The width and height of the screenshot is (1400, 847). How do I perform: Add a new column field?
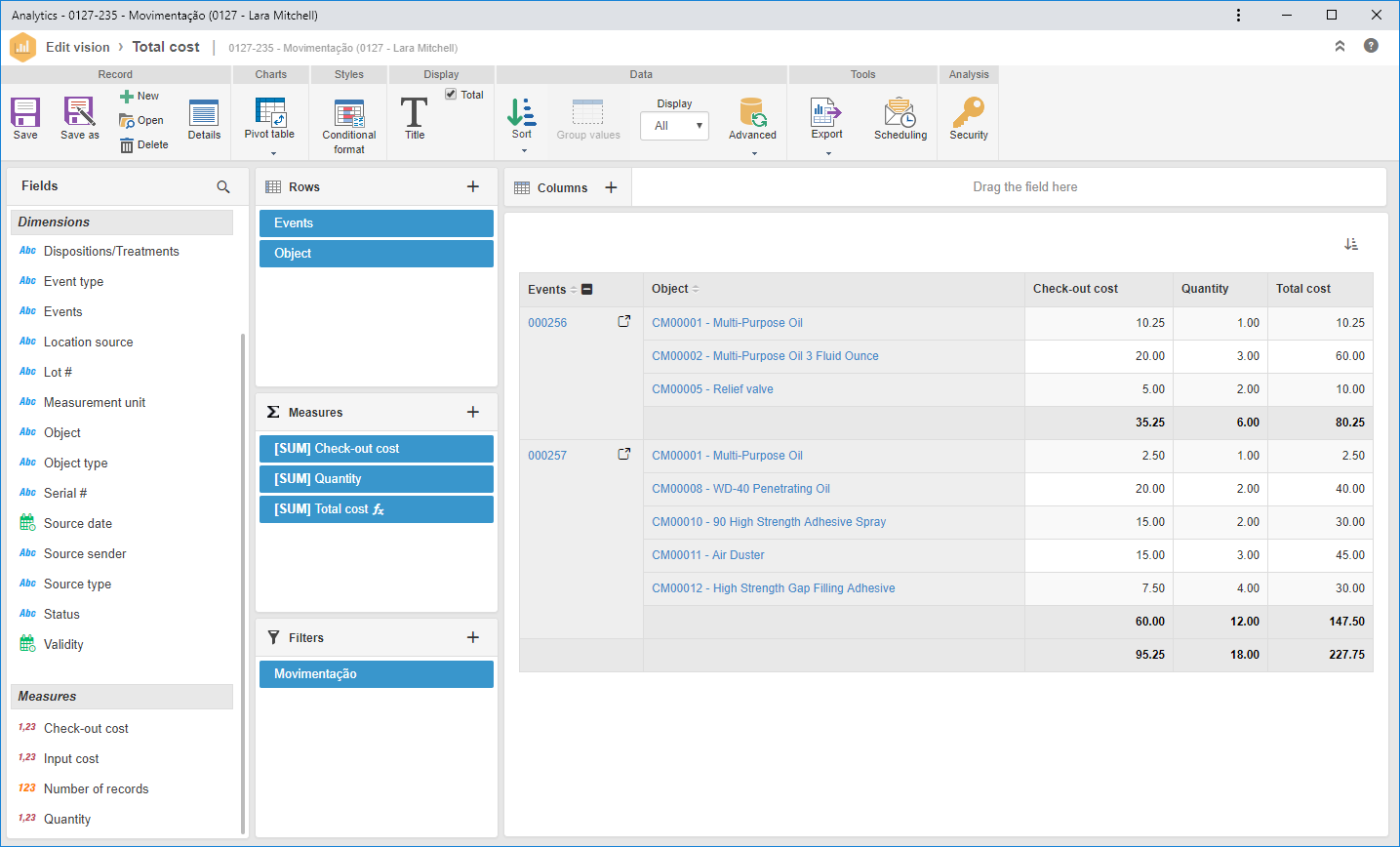pos(611,187)
